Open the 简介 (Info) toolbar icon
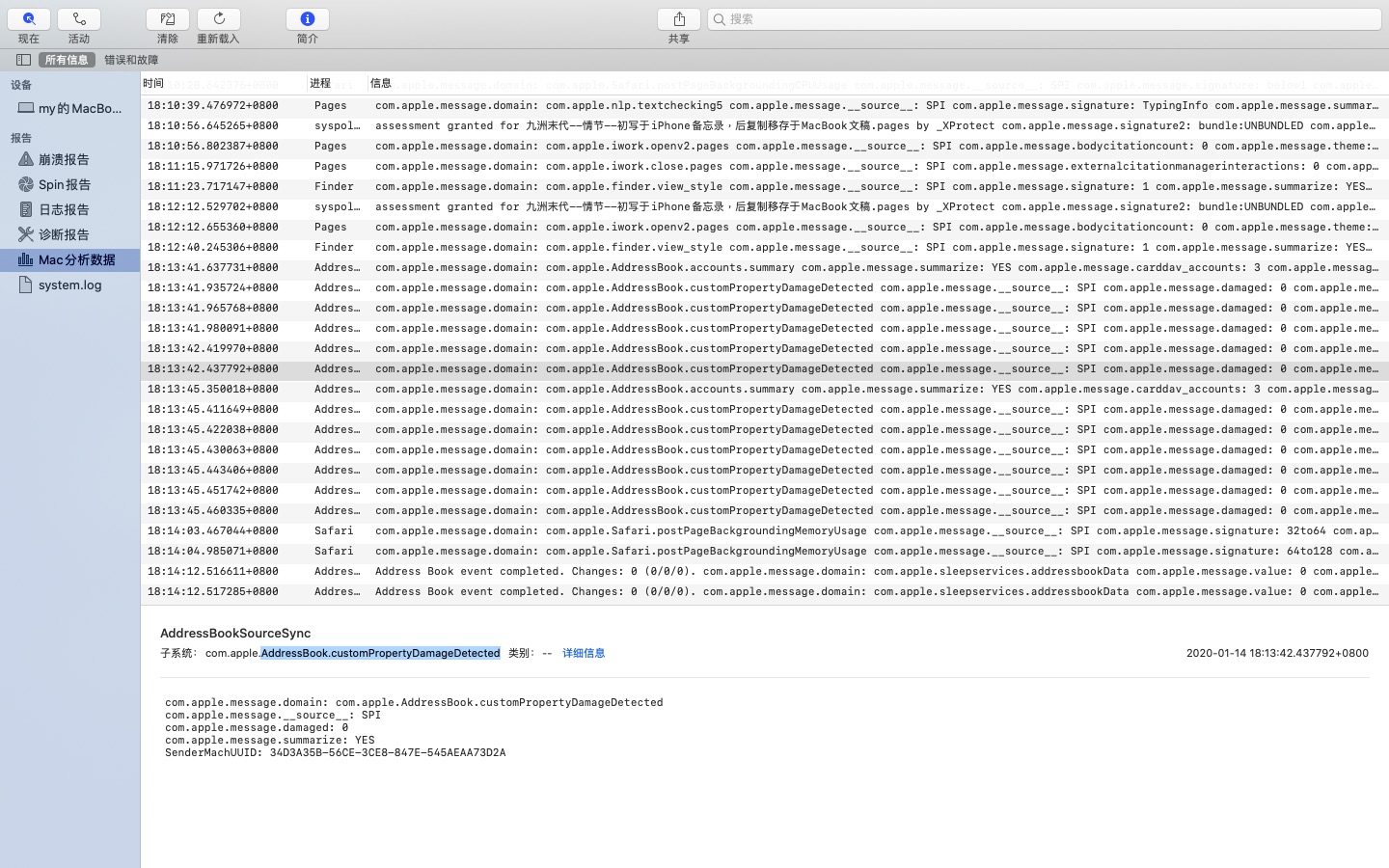The image size is (1389, 868). coord(308,18)
